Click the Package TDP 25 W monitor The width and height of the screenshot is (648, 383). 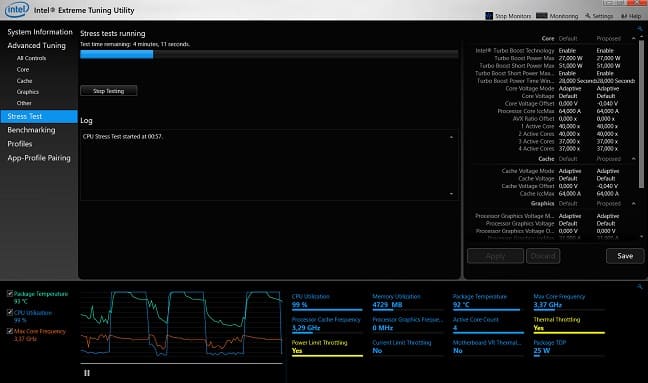click(x=568, y=347)
